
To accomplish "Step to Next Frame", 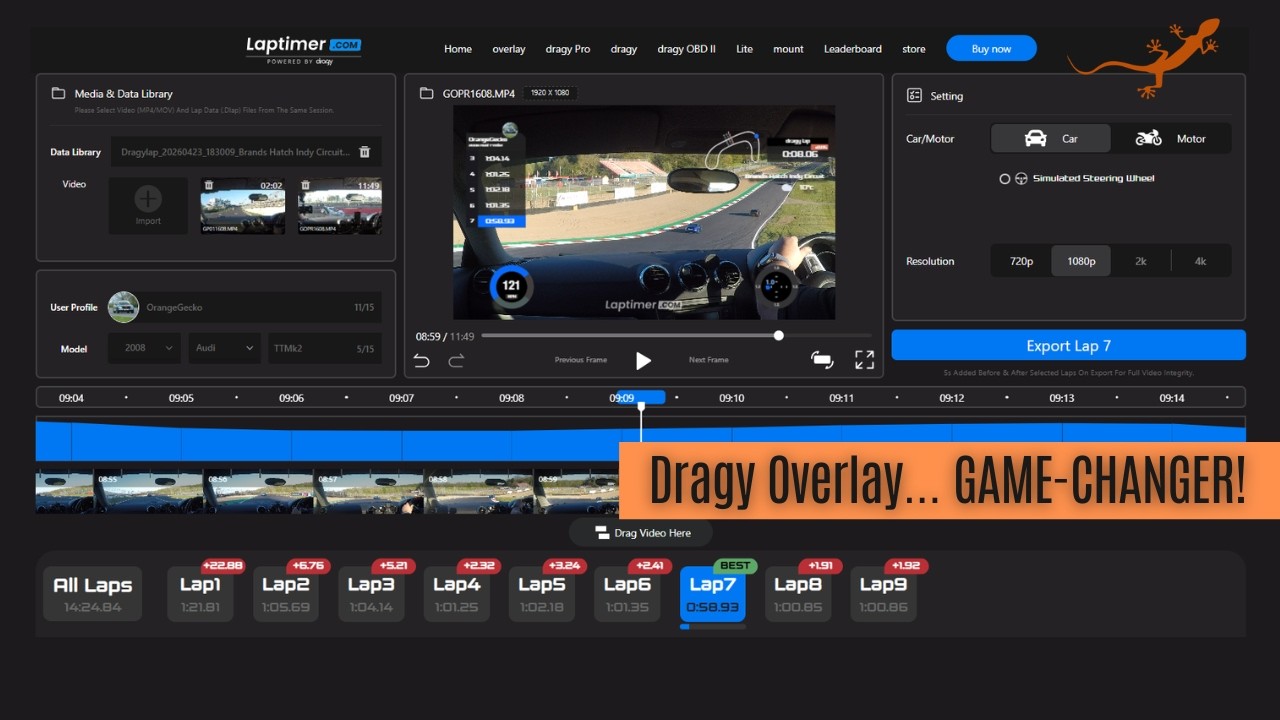I will coord(709,360).
